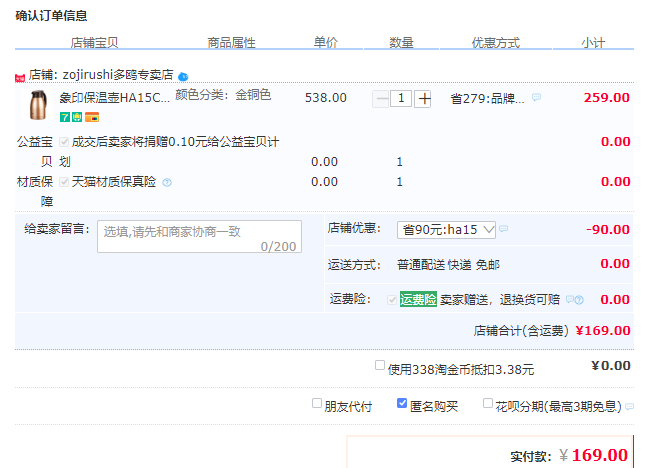Screen dimensions: 653x468
Task: Click the 卖家赠送, 退换货可赔 text
Action: (500, 300)
